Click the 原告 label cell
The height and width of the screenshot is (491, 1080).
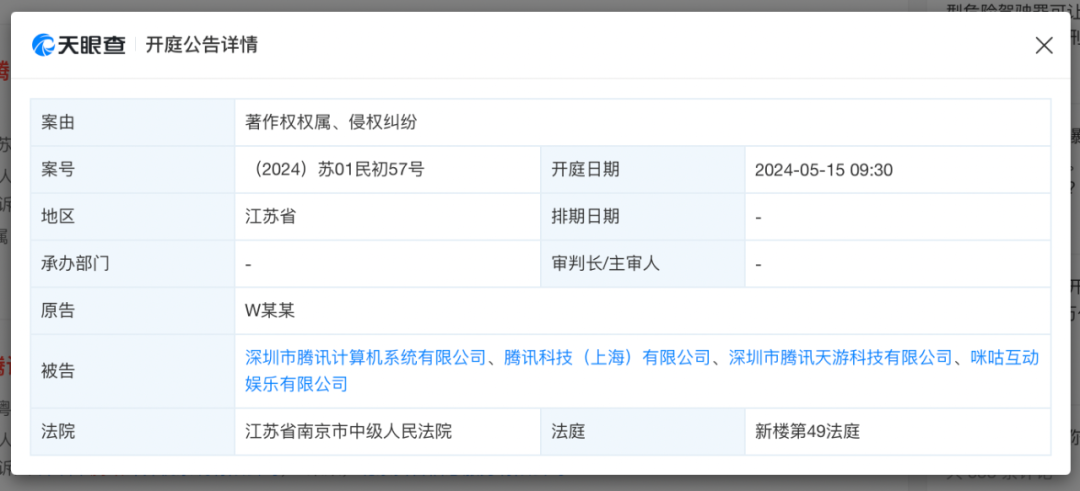132,310
